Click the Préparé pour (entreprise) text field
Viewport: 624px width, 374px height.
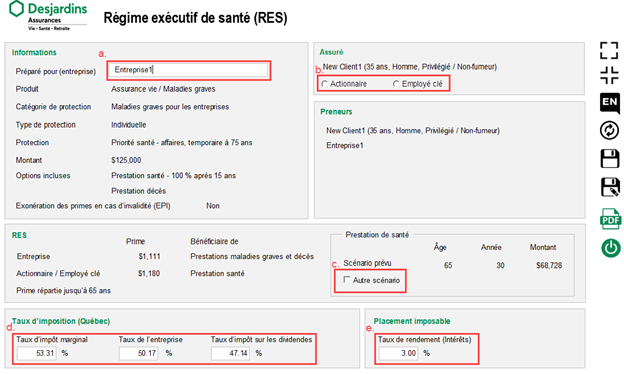click(x=188, y=70)
